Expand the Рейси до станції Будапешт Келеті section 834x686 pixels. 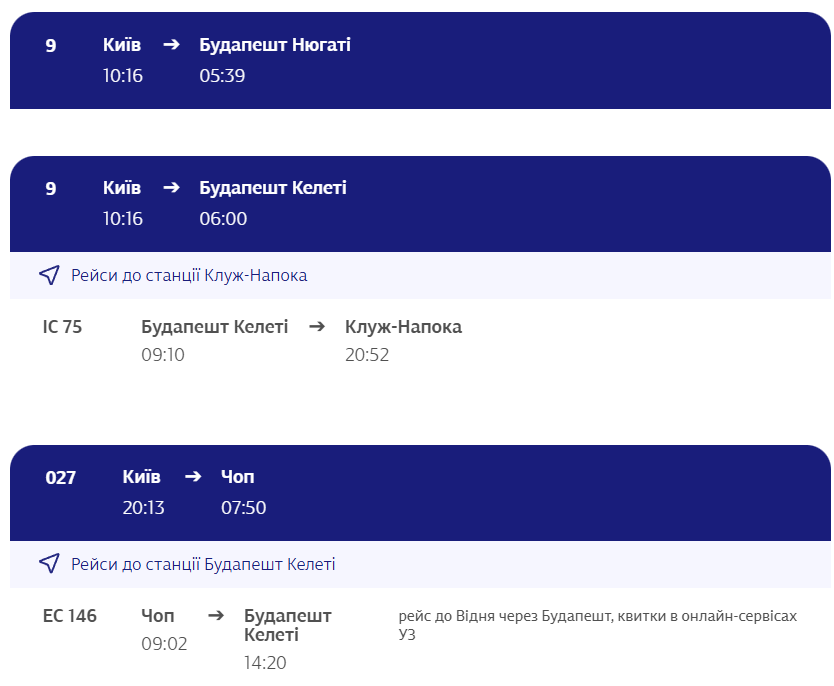tap(203, 564)
